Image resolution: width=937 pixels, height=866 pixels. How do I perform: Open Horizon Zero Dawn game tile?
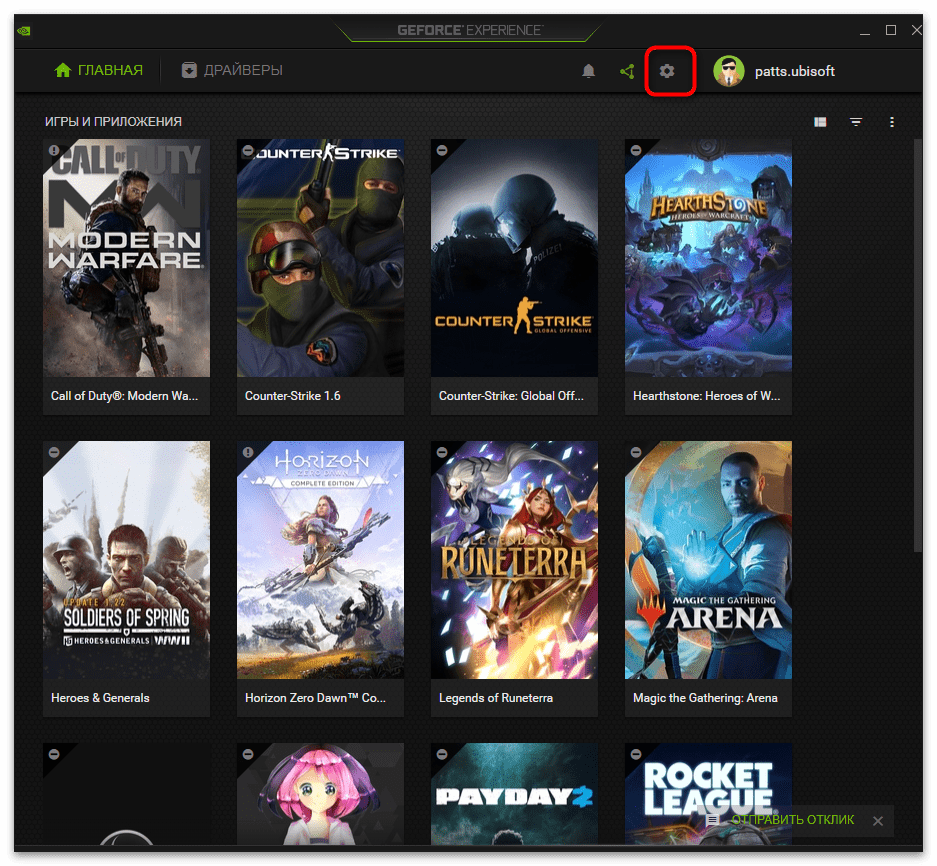(x=320, y=560)
